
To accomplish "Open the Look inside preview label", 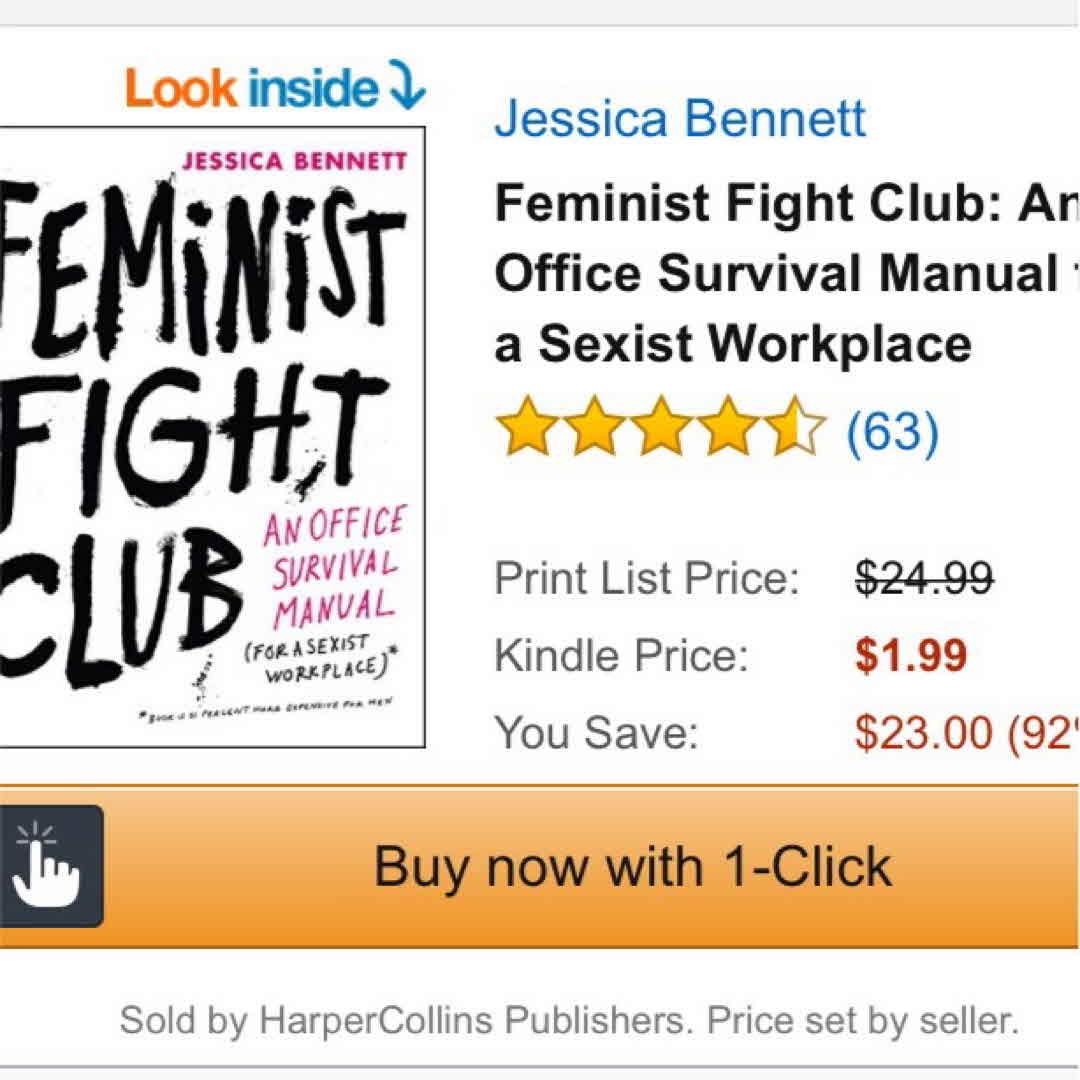I will coord(250,89).
